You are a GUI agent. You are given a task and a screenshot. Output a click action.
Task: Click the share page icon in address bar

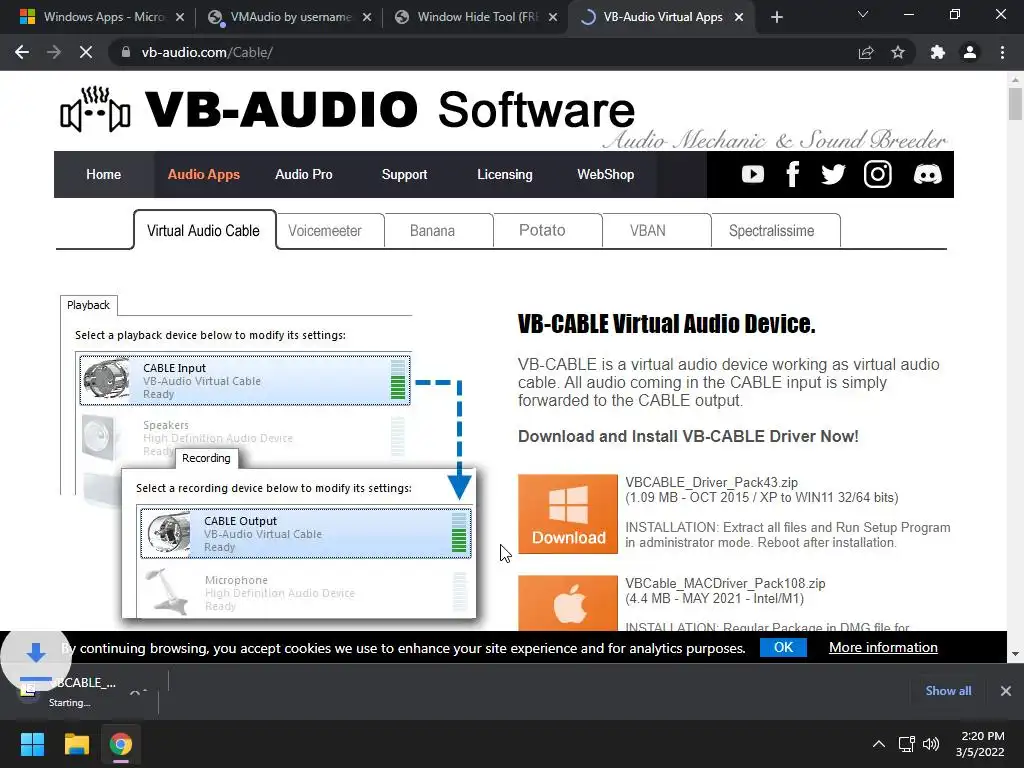point(866,52)
